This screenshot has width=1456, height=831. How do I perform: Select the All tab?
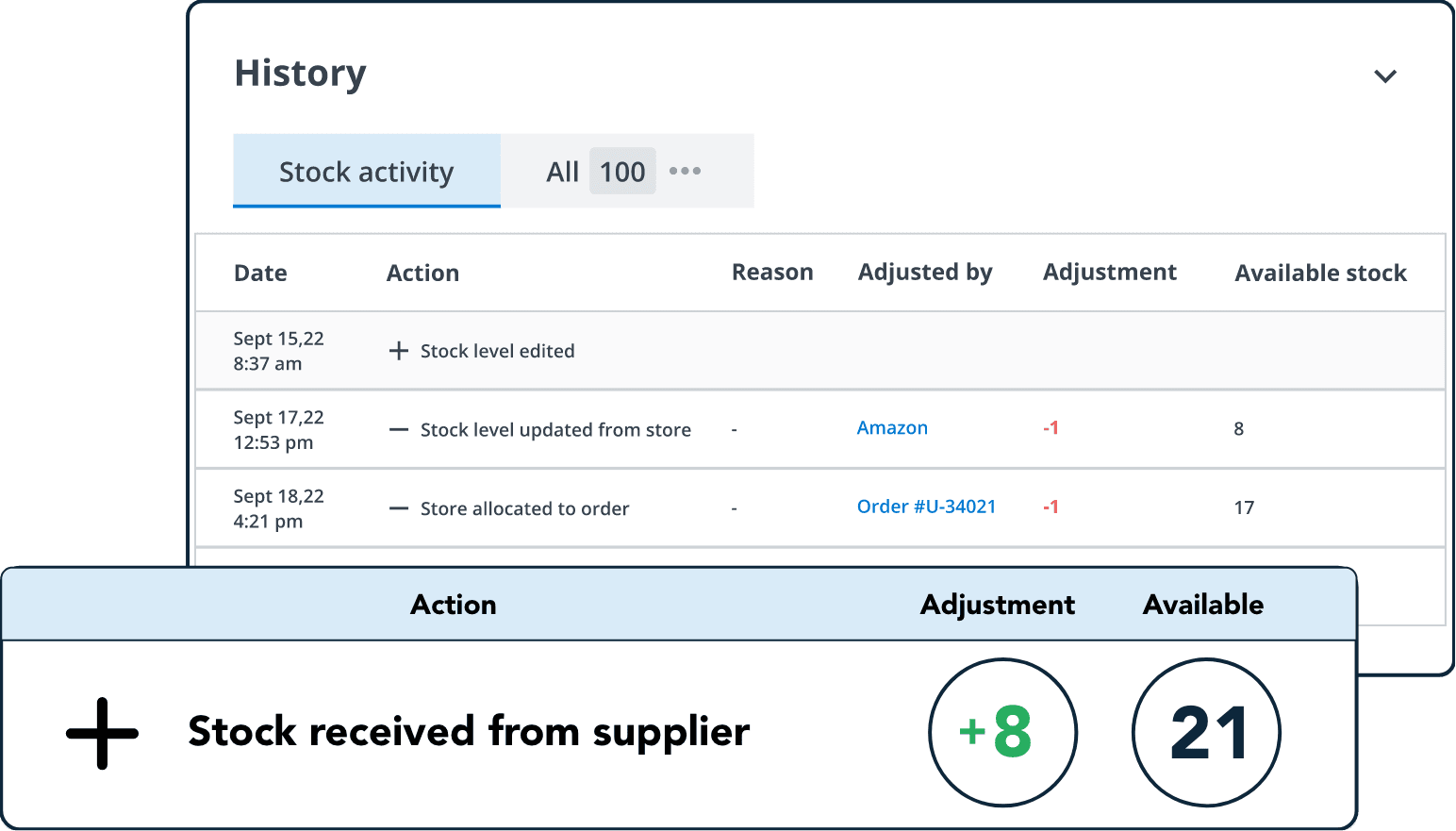pyautogui.click(x=563, y=172)
